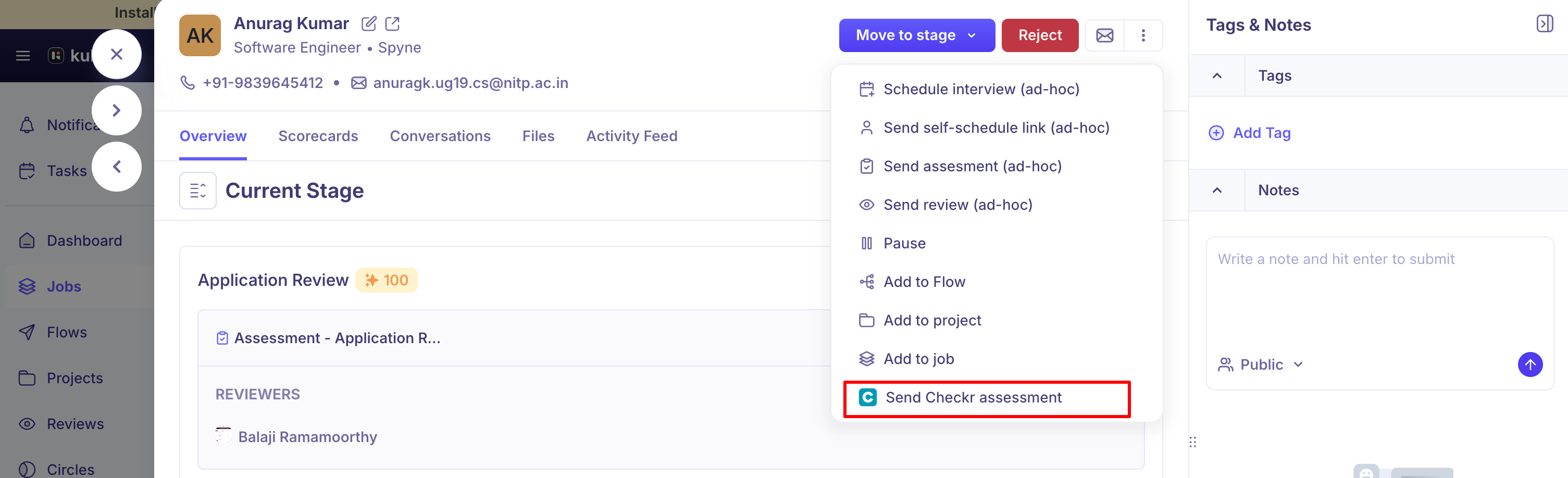The width and height of the screenshot is (1568, 478).
Task: Collapse the Tags section
Action: point(1216,76)
